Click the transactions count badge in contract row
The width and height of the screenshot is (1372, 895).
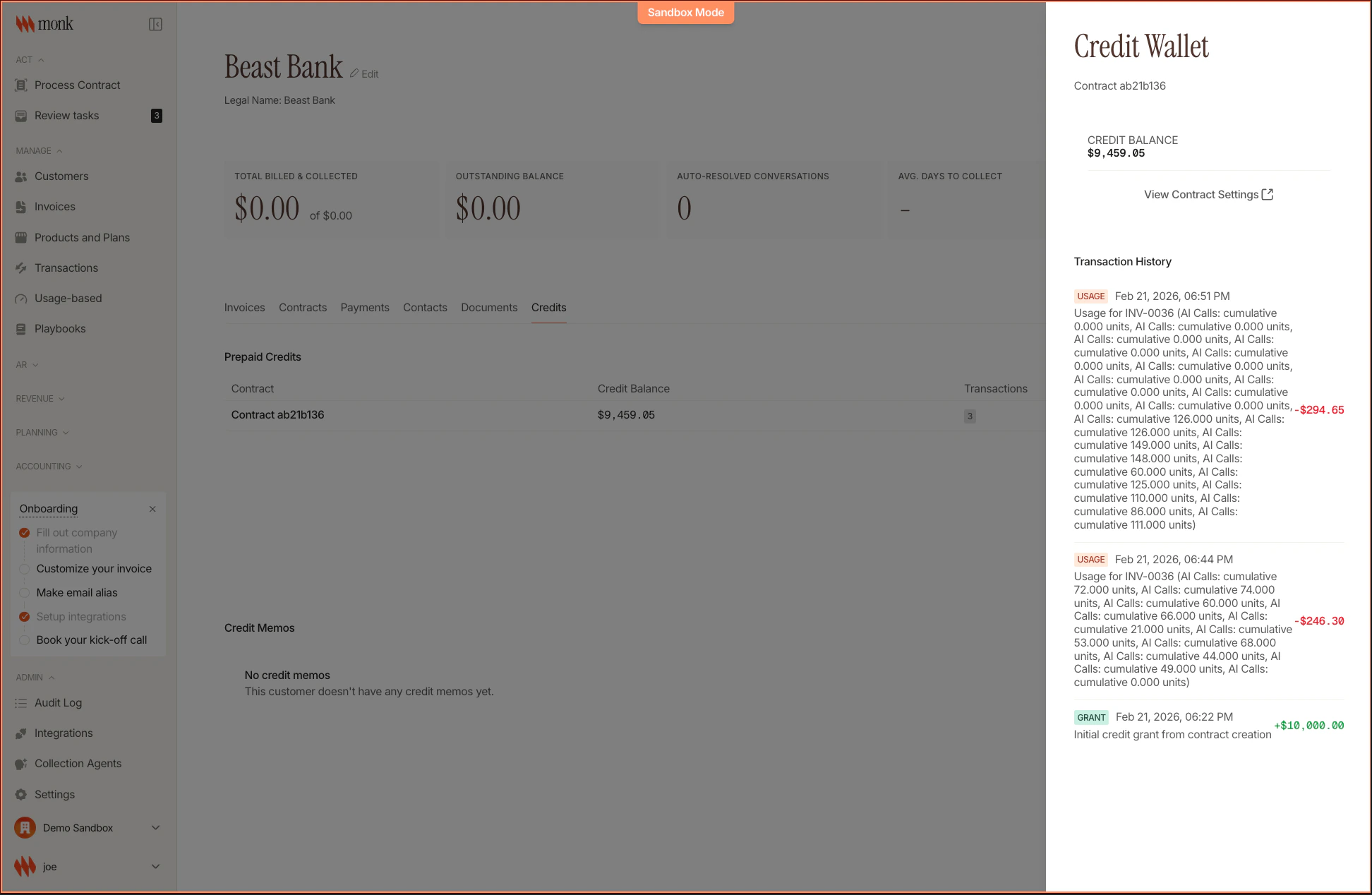coord(970,416)
